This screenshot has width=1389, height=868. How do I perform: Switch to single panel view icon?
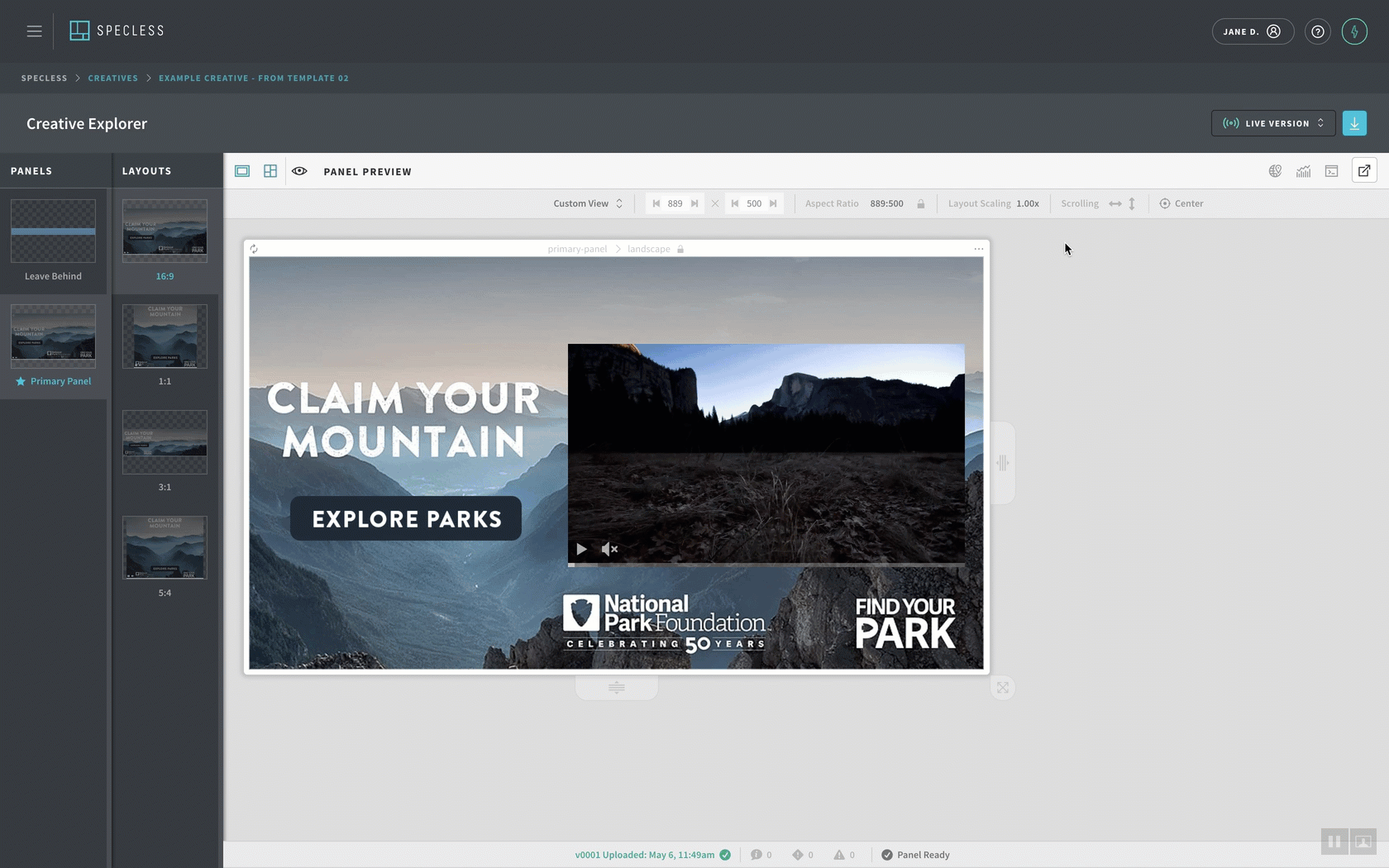[242, 171]
